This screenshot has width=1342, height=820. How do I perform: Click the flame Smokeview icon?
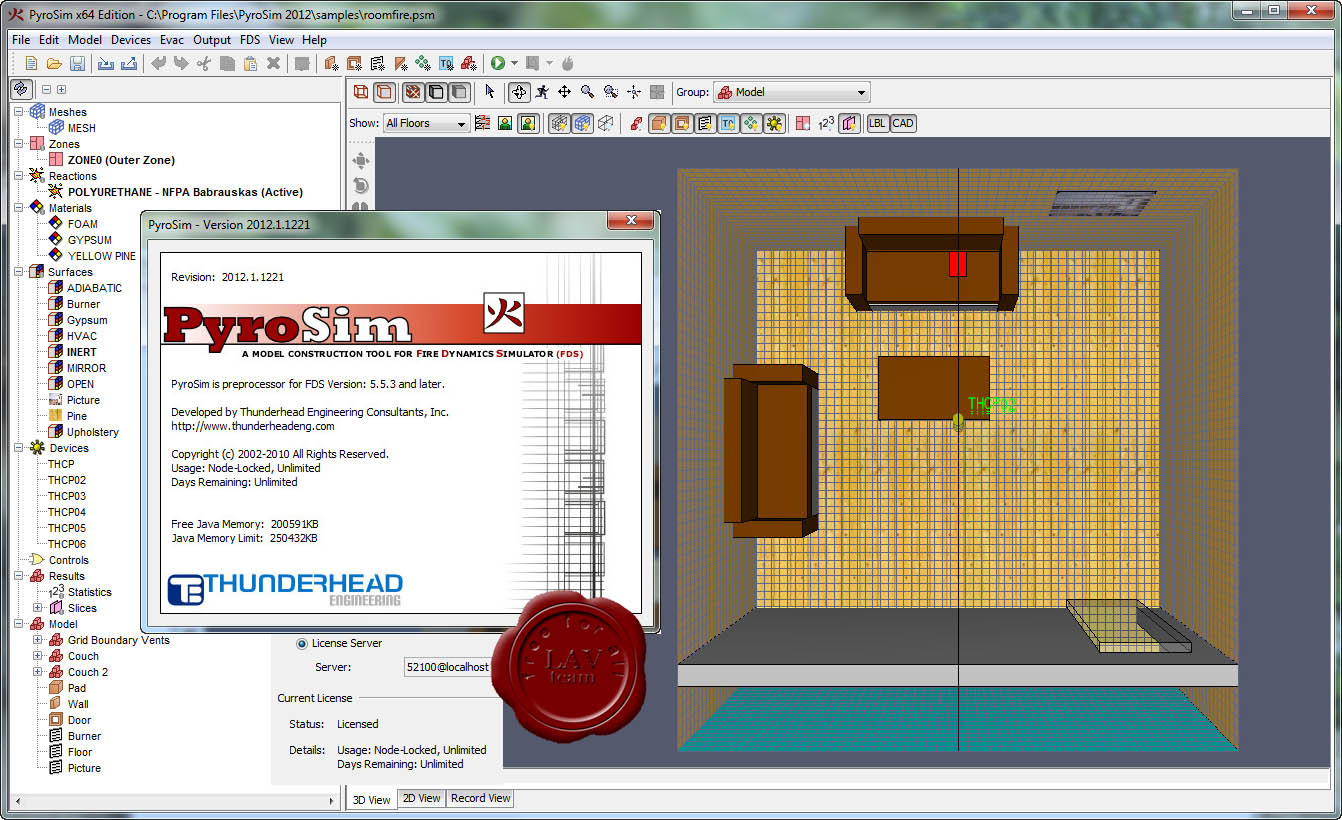[x=567, y=63]
